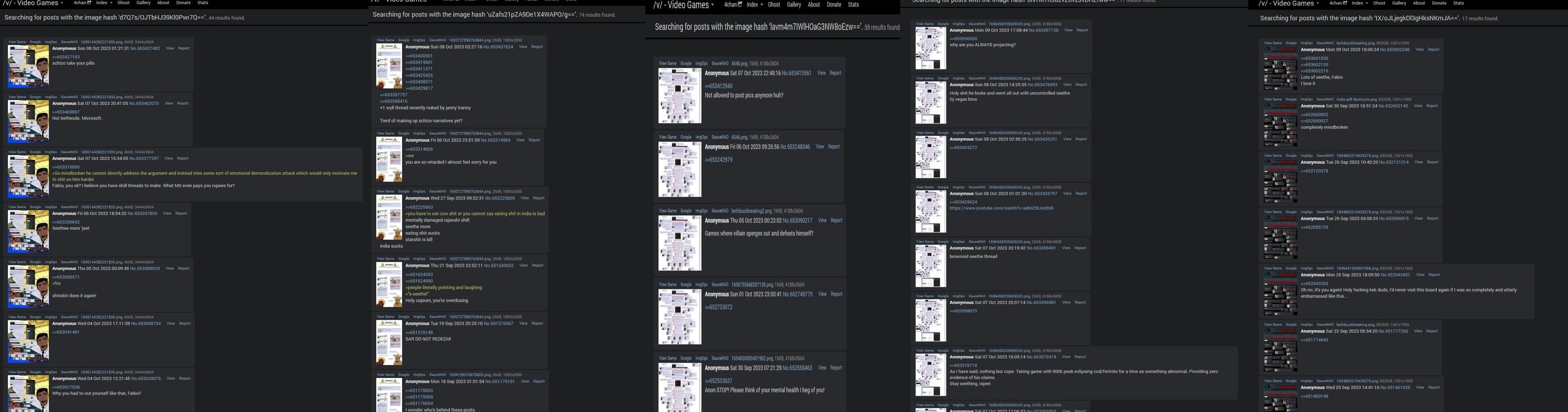The image size is (1568, 412).
Task: Open Ghost menu item in 44-results page
Action: [123, 2]
